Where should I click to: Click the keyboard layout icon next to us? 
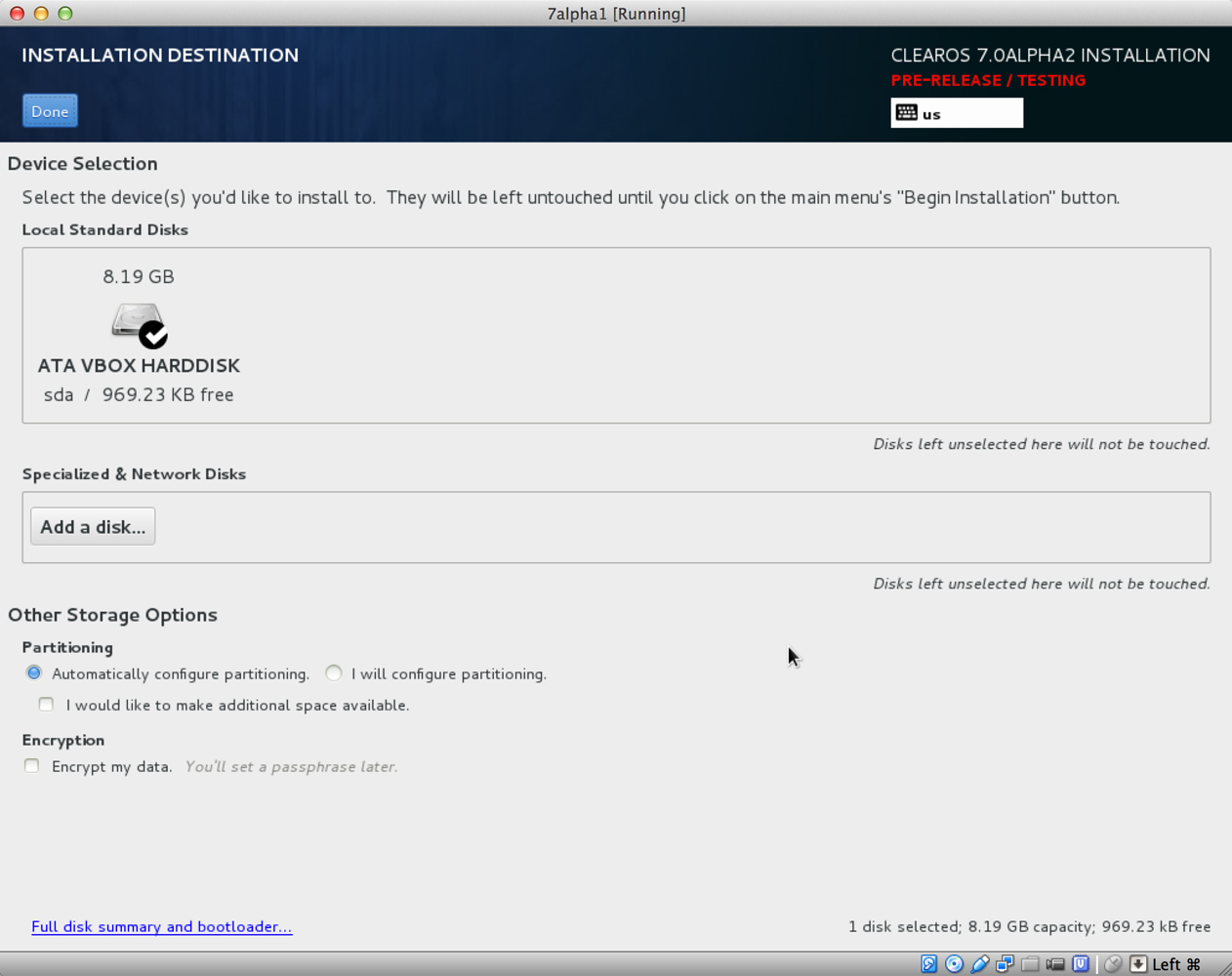tap(906, 113)
